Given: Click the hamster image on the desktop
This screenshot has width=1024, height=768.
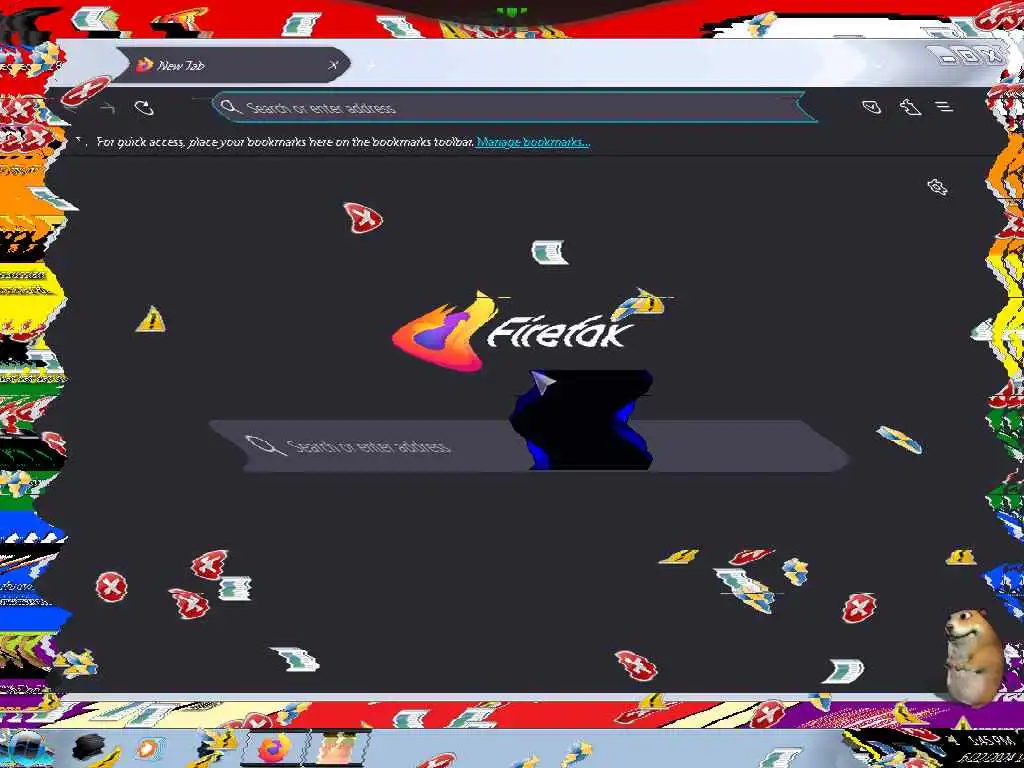Looking at the screenshot, I should [973, 656].
